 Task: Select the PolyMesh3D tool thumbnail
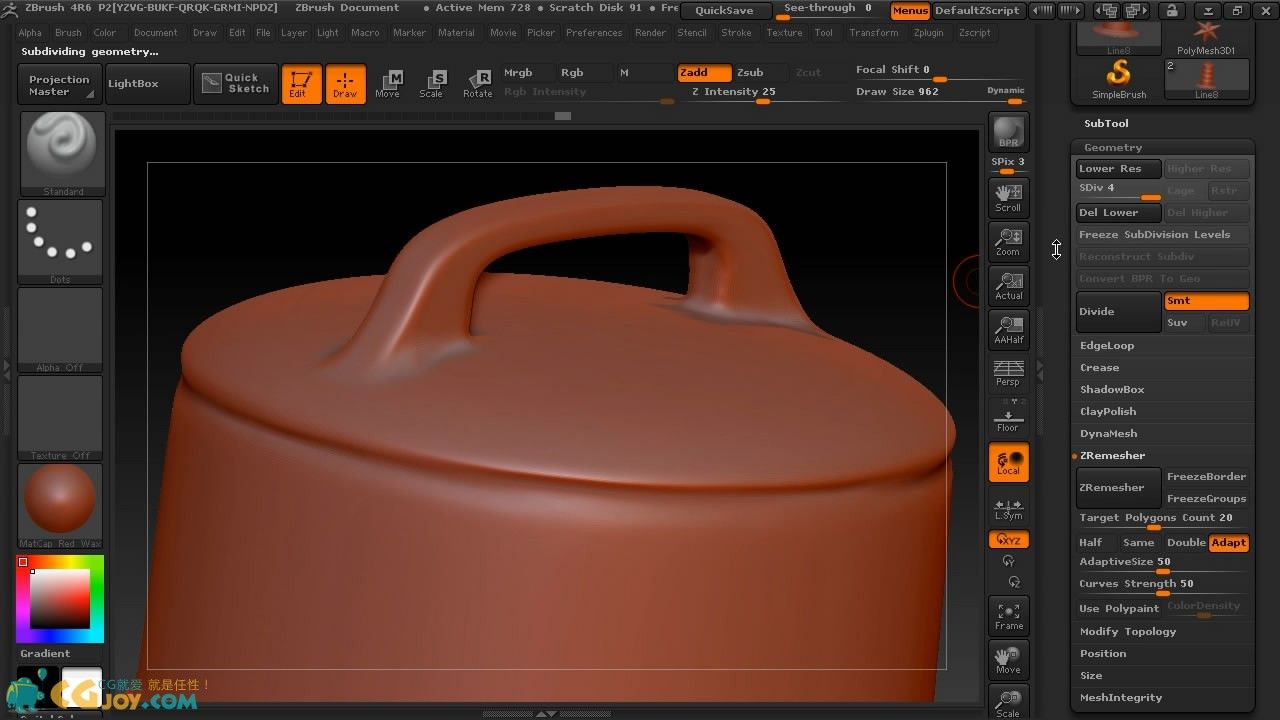pyautogui.click(x=1206, y=38)
